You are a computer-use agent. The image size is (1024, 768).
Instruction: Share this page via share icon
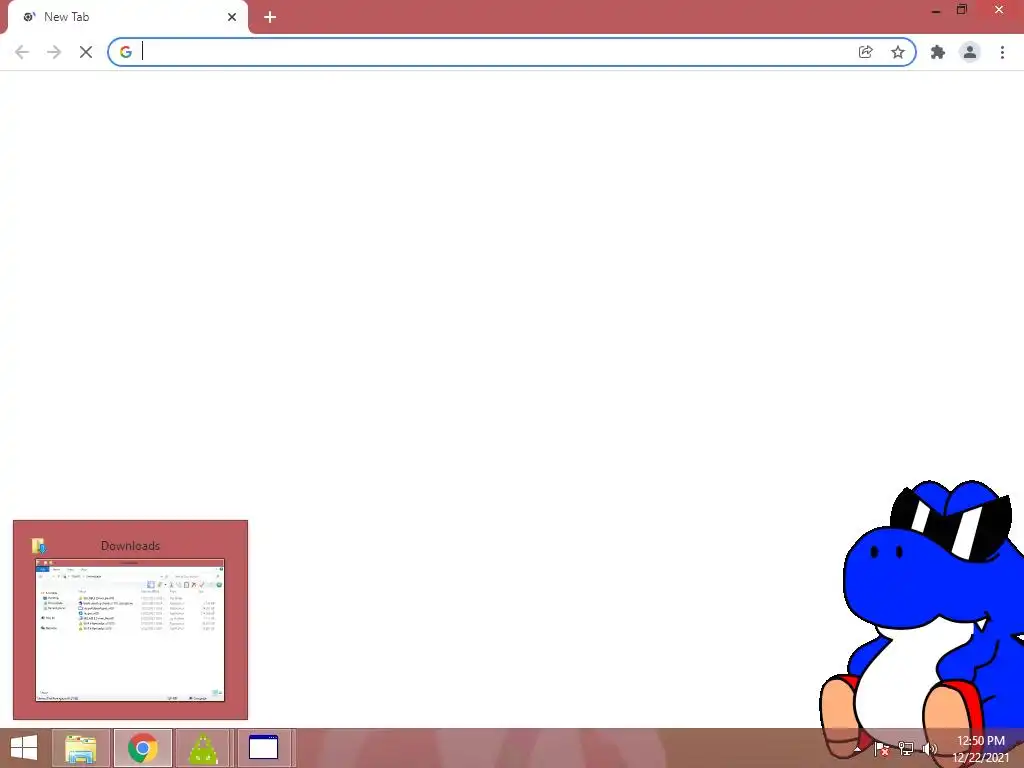(x=865, y=52)
